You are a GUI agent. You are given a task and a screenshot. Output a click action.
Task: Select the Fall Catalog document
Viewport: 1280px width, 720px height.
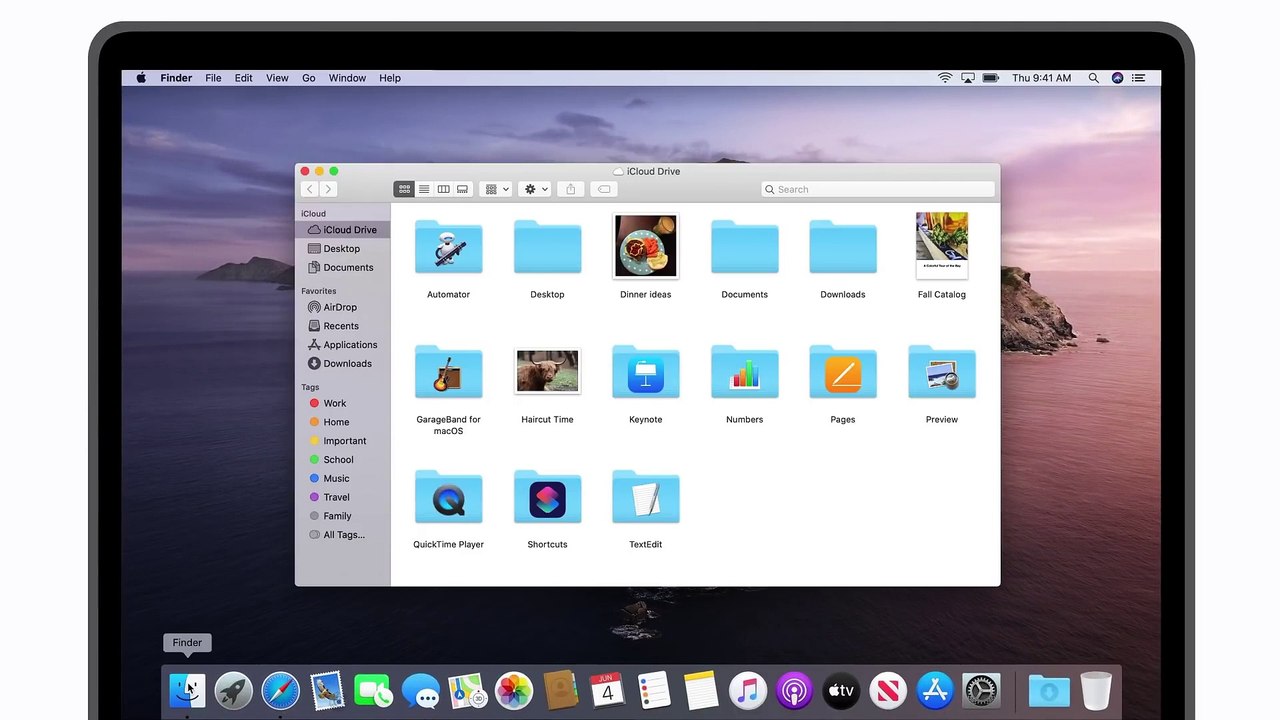(942, 245)
